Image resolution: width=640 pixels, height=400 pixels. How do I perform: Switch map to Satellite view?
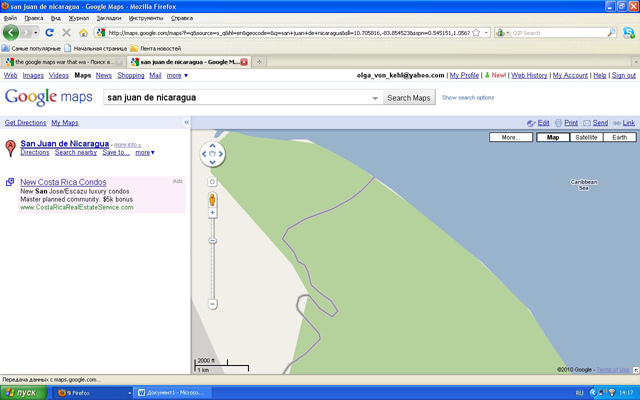point(586,137)
